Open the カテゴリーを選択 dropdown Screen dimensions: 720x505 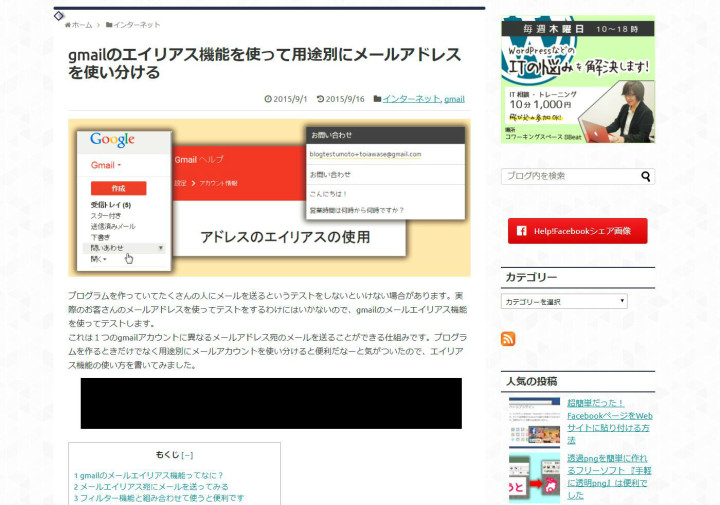coord(564,301)
